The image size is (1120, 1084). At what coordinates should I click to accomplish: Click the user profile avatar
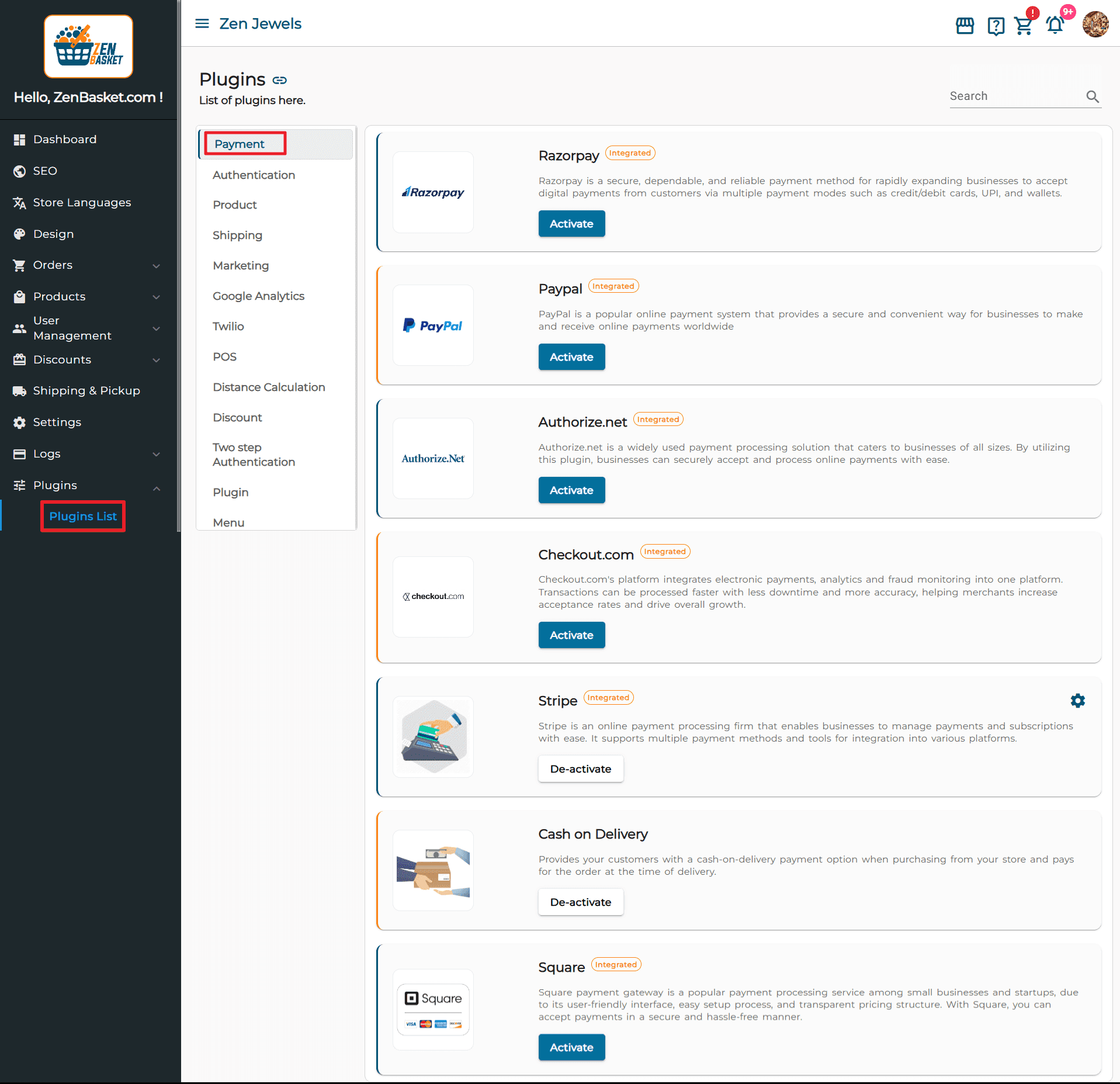[x=1095, y=25]
